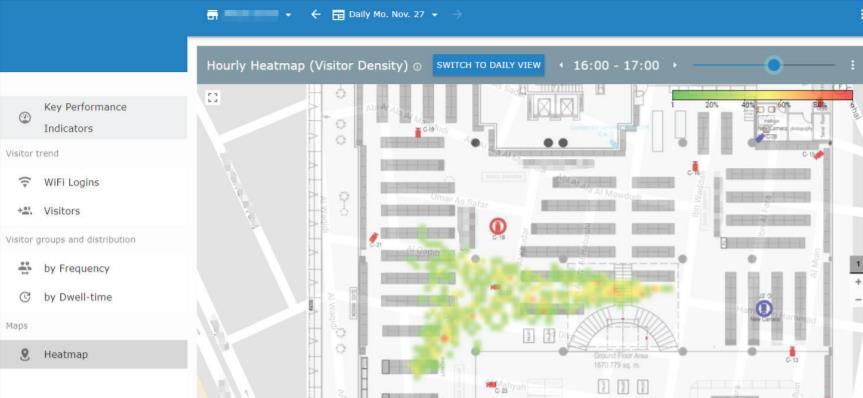
Task: Open the Visitors report
Action: [x=94, y=211]
